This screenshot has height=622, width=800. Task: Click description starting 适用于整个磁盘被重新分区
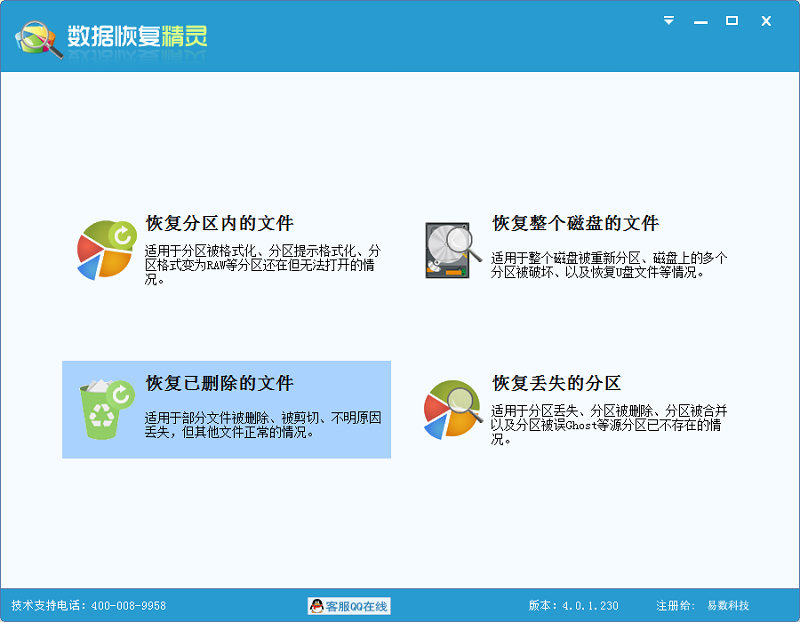point(609,265)
